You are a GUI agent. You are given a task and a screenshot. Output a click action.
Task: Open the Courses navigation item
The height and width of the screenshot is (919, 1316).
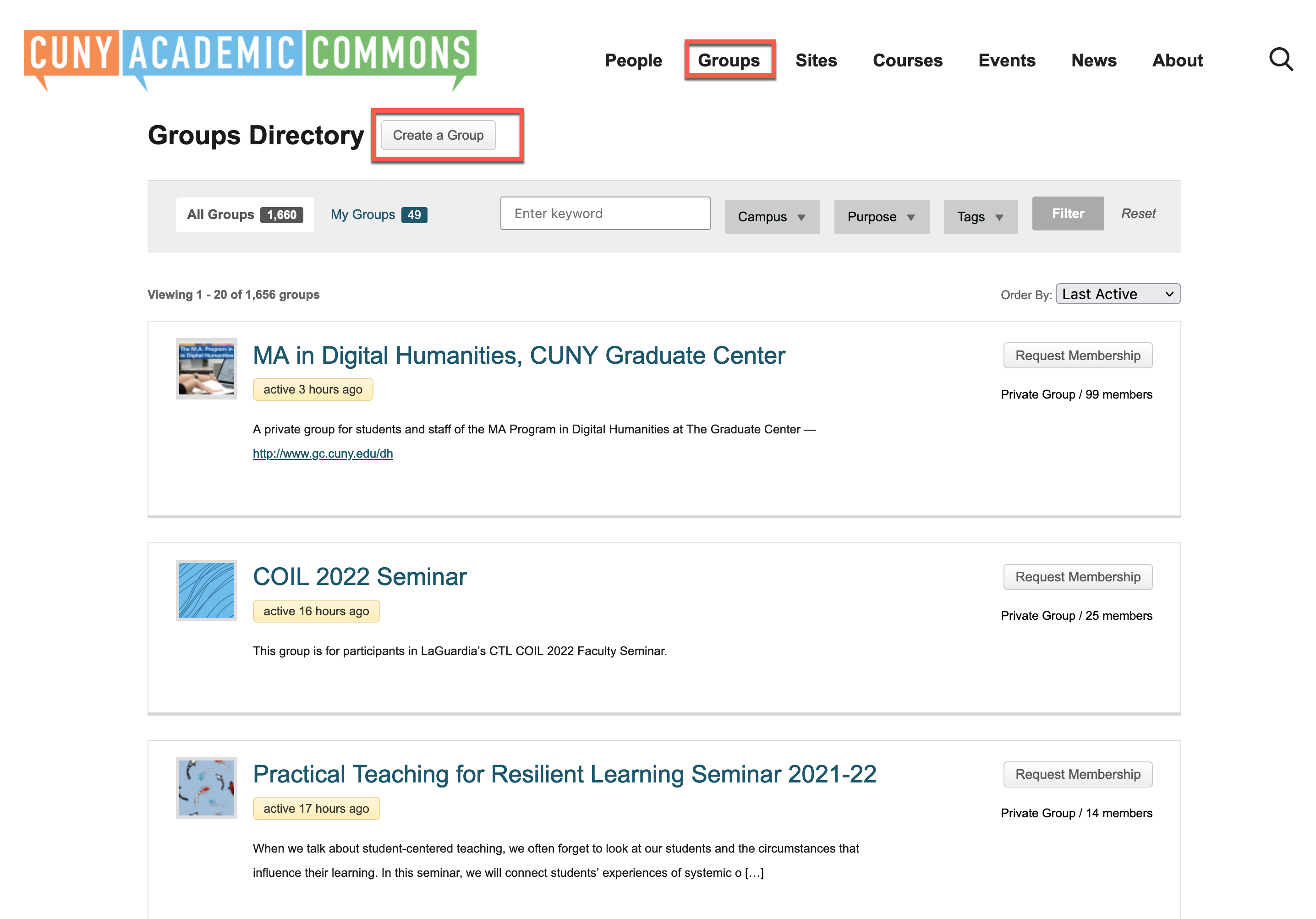907,60
